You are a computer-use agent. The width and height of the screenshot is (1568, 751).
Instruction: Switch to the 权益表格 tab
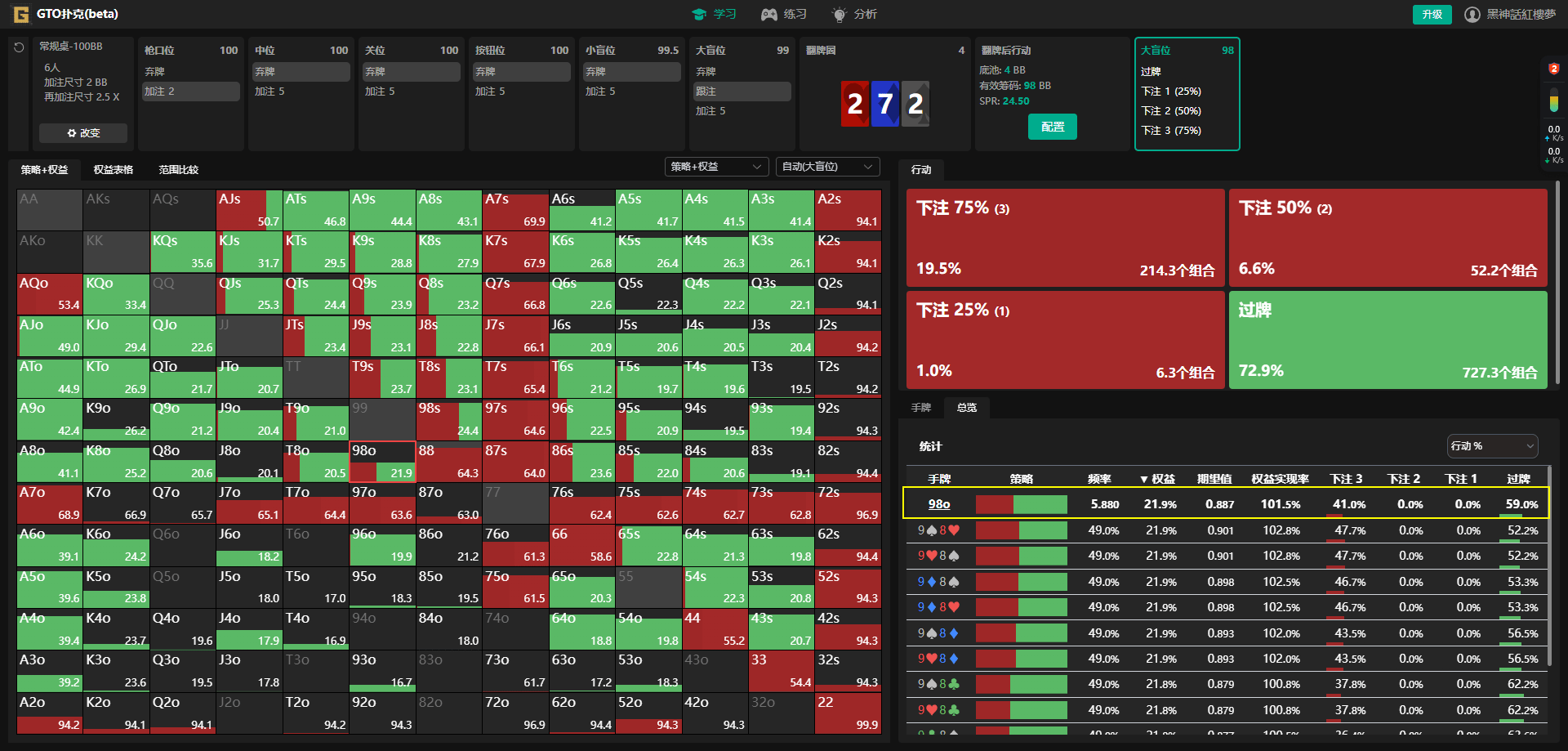(114, 170)
